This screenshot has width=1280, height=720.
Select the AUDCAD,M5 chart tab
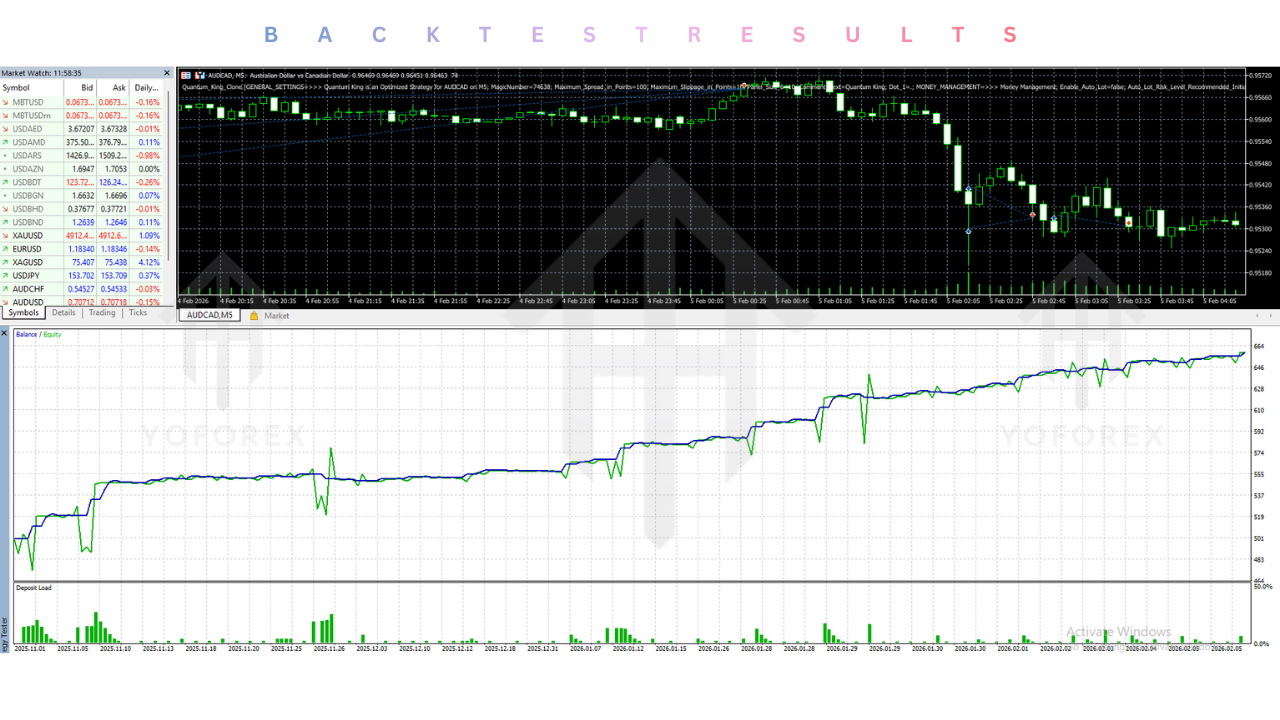pos(208,314)
